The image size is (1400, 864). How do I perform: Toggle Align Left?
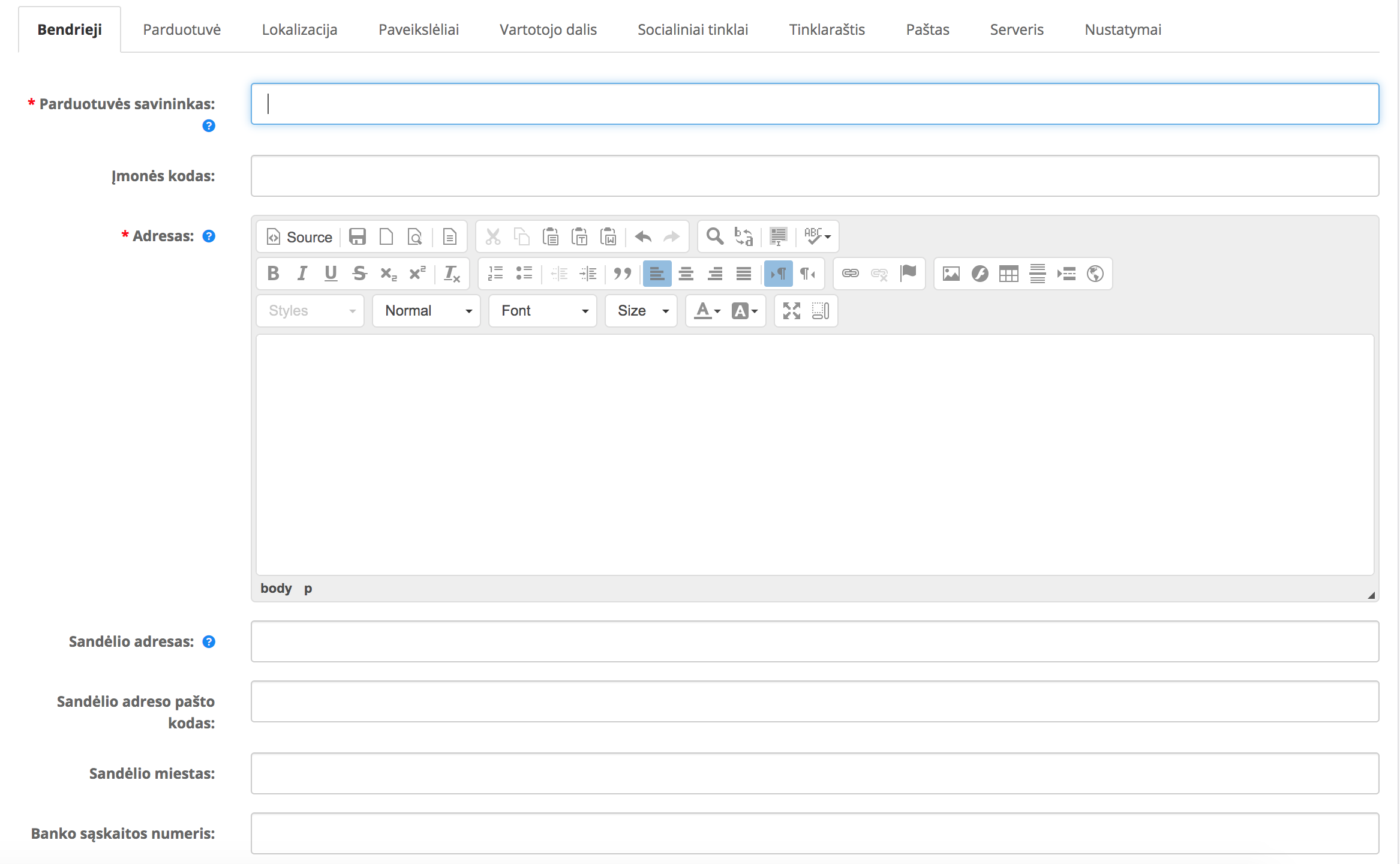coord(657,274)
